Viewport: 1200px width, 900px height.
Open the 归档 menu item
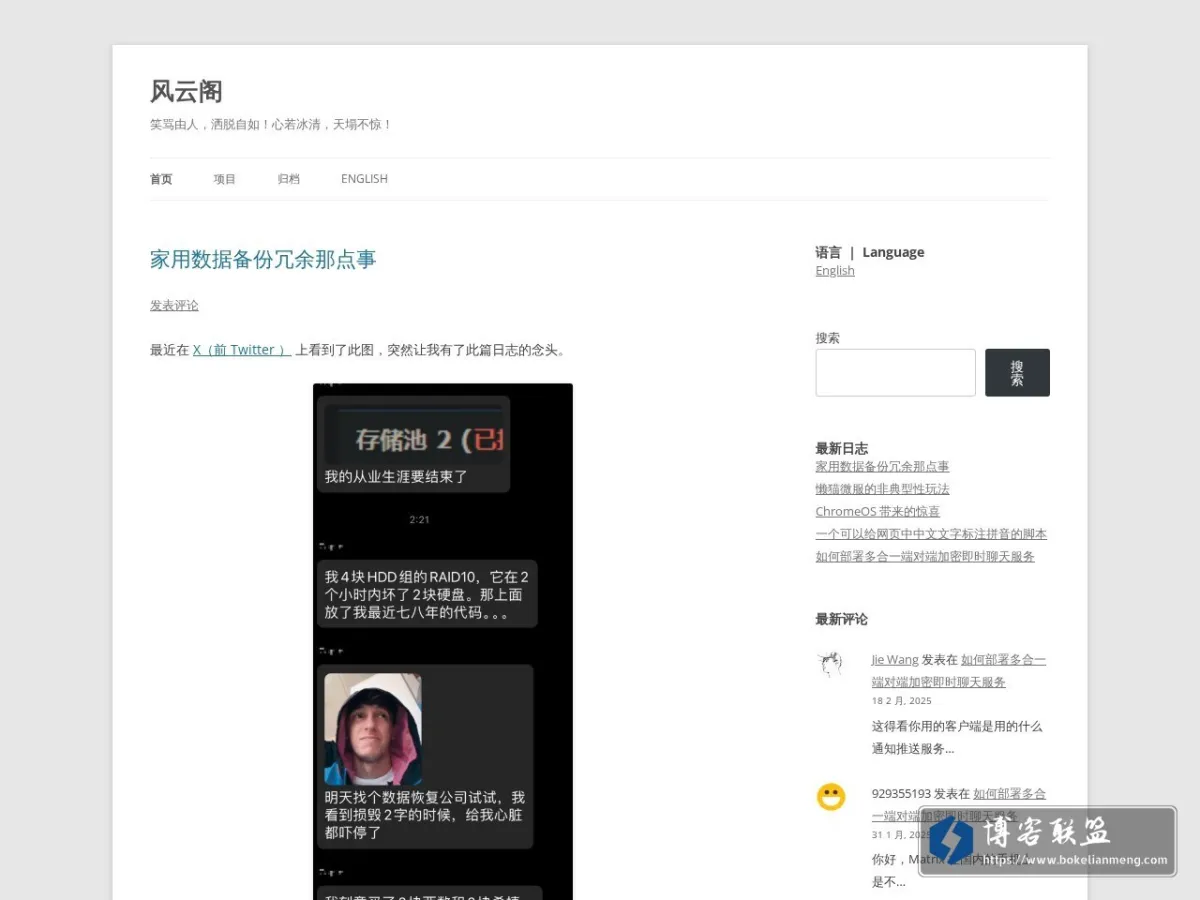pyautogui.click(x=288, y=179)
